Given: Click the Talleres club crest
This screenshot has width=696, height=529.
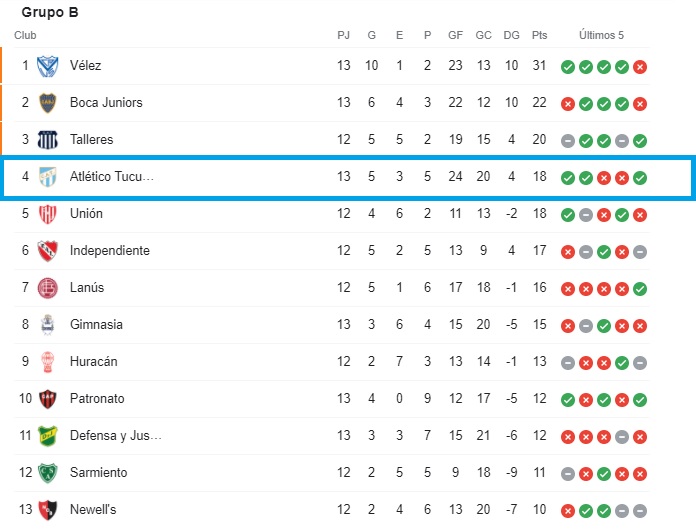Looking at the screenshot, I should pyautogui.click(x=47, y=140).
